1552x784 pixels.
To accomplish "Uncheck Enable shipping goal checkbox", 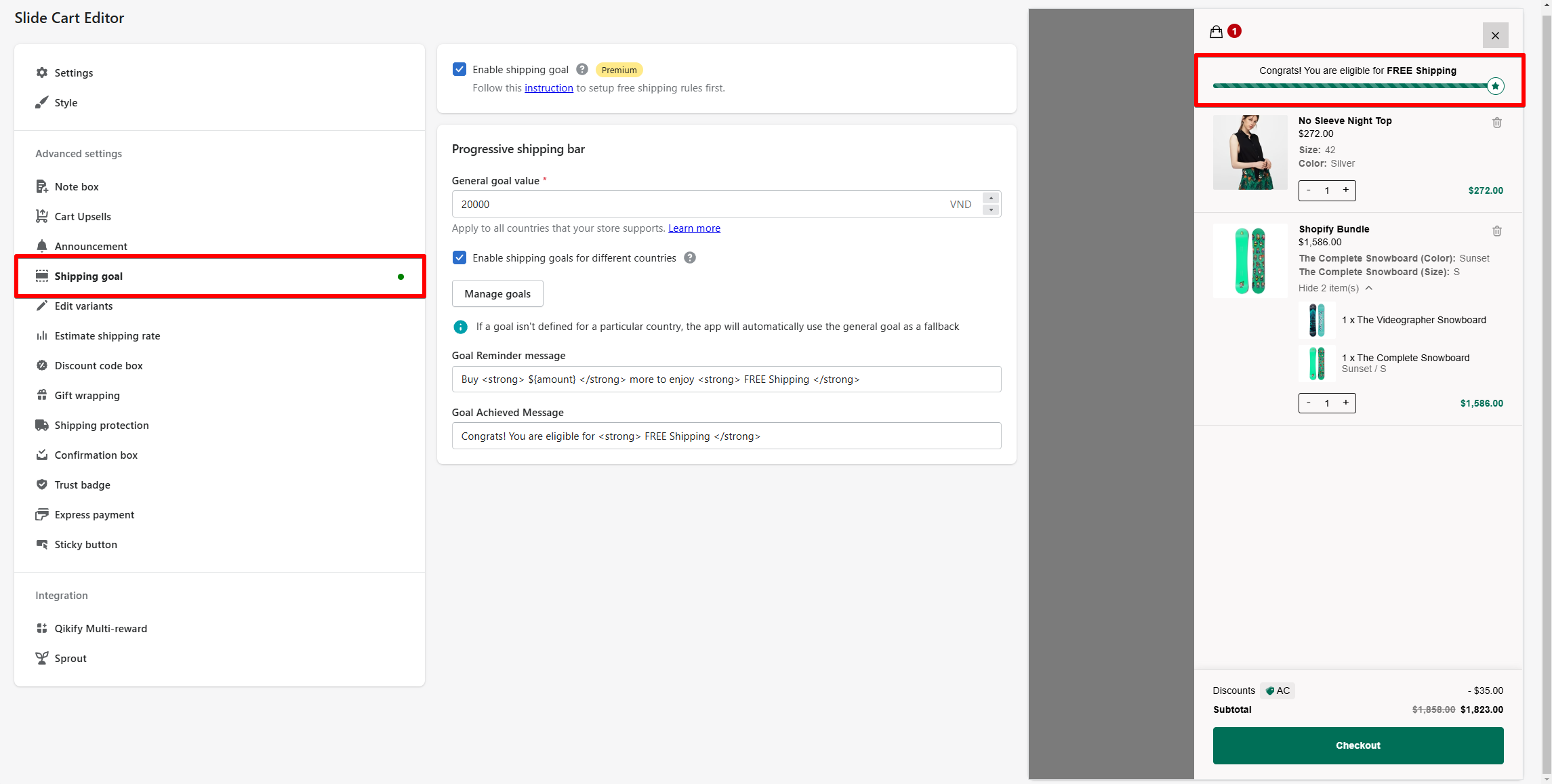I will point(460,69).
